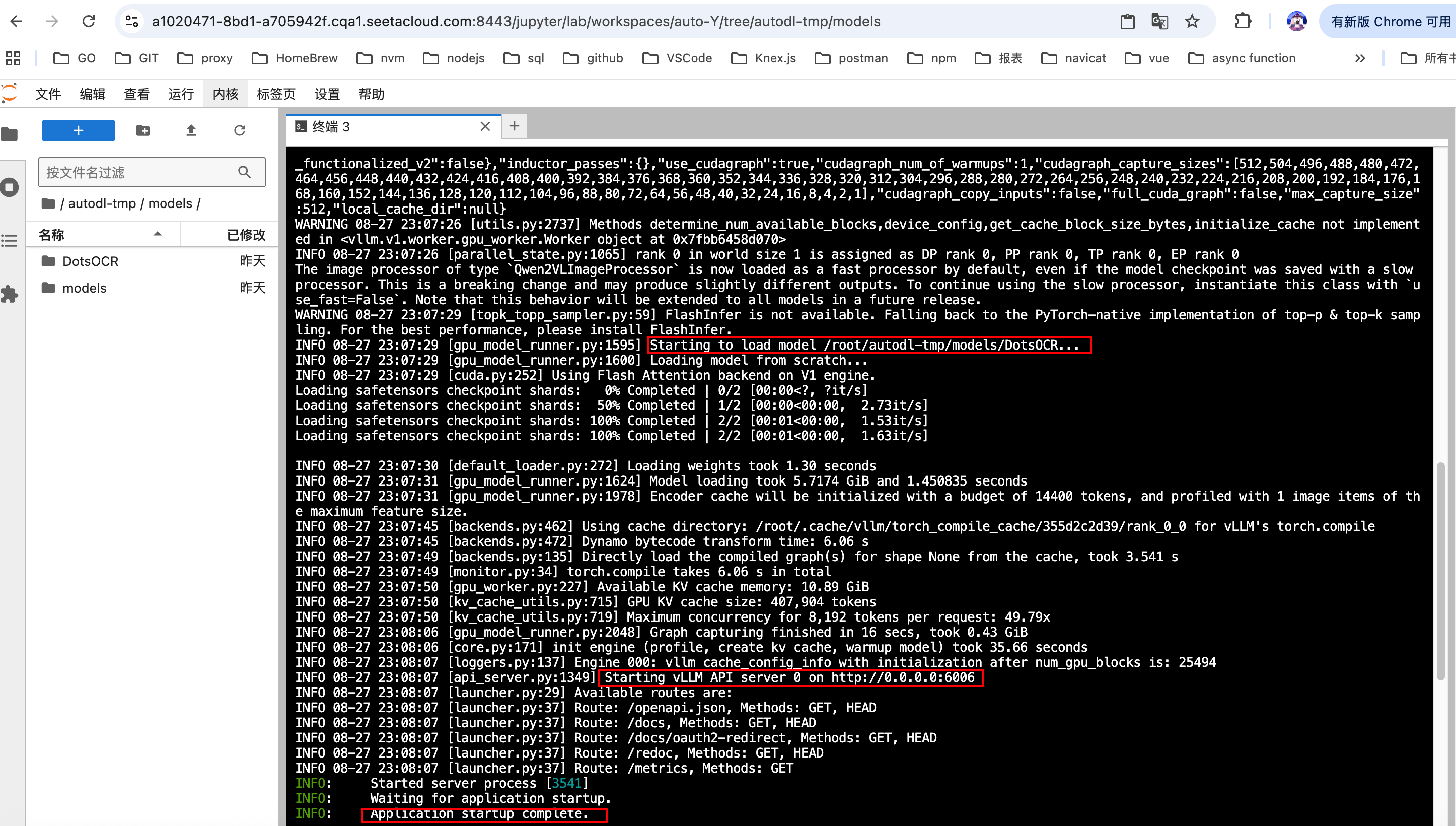Open the nvm bookmark folder

click(380, 58)
